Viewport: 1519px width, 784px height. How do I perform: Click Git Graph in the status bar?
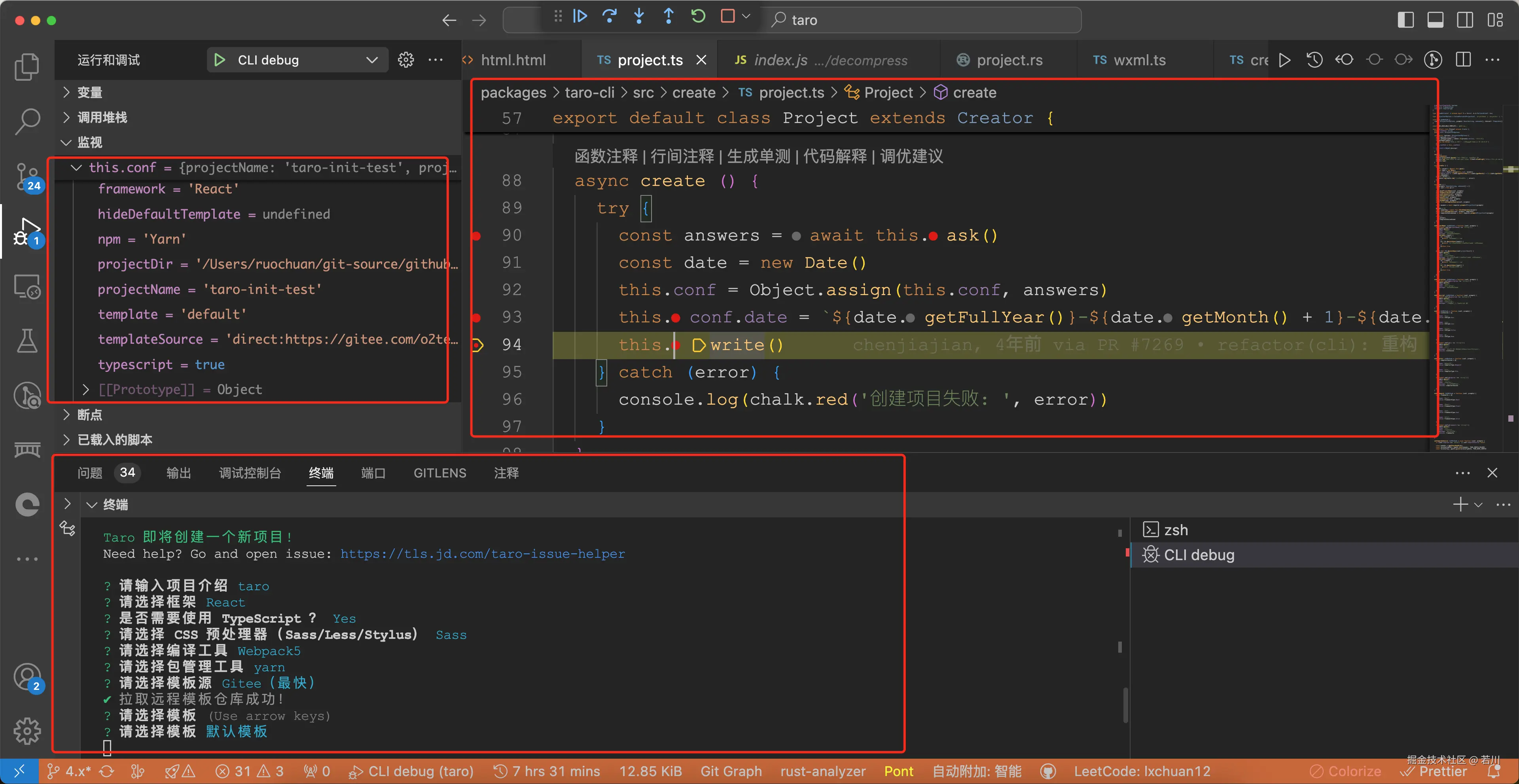(x=731, y=771)
